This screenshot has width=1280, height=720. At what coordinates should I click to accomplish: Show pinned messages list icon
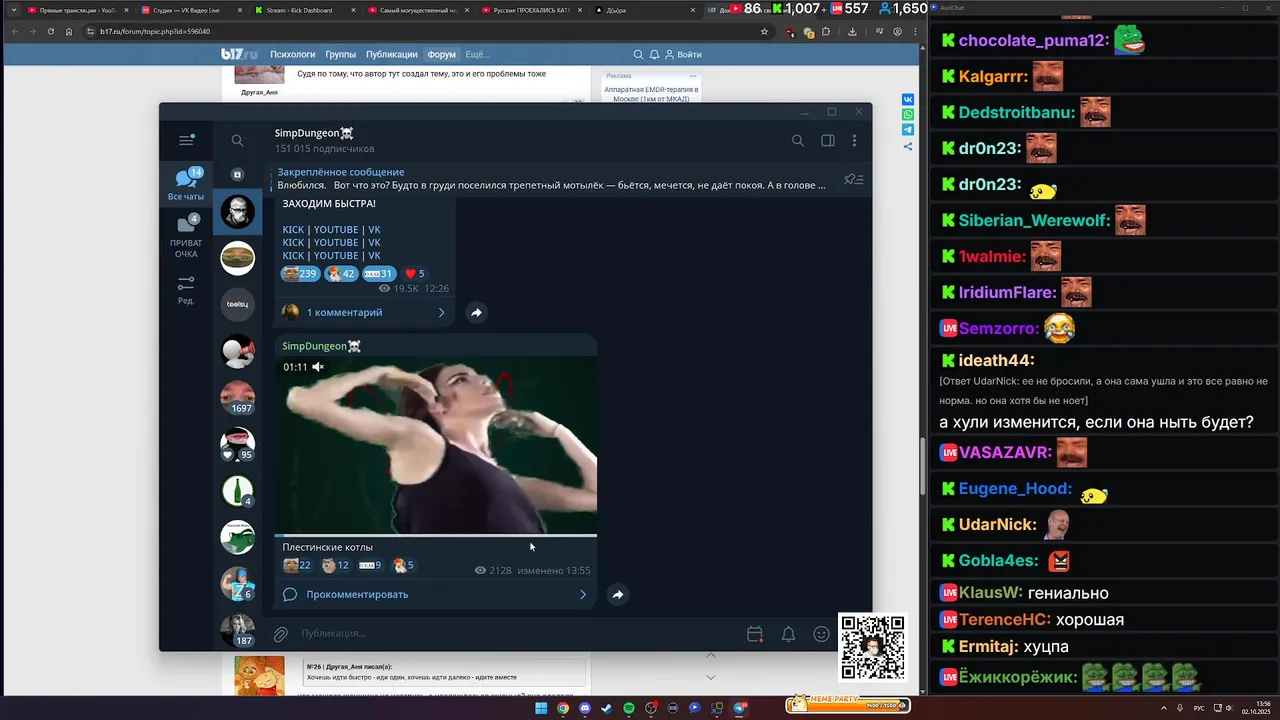tap(853, 179)
